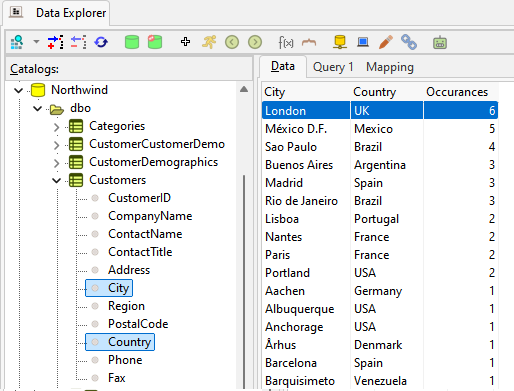Sort by the Country column header
Viewport: 514px width, 391px height.
(387, 92)
